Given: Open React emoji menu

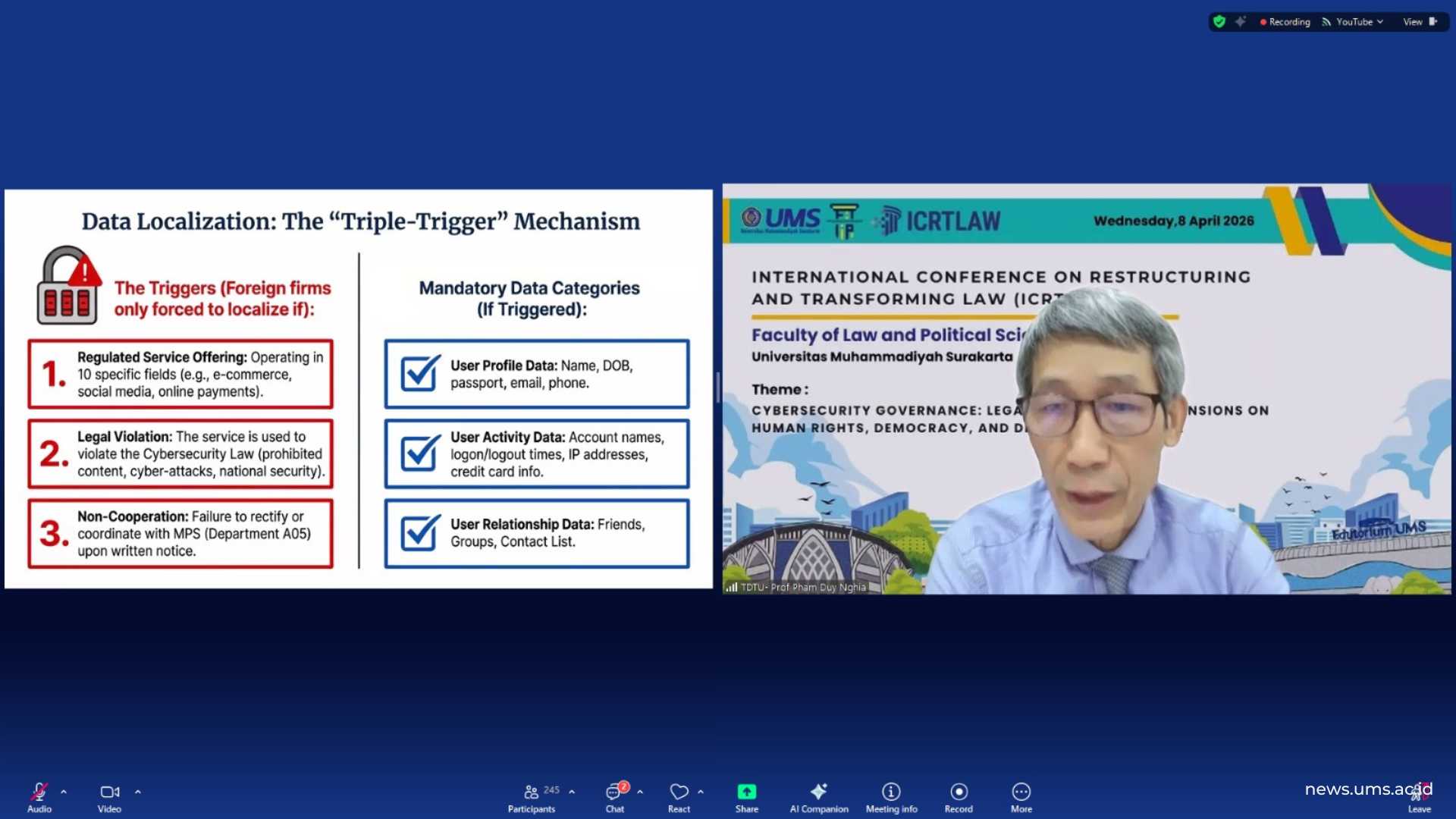Looking at the screenshot, I should 679,792.
